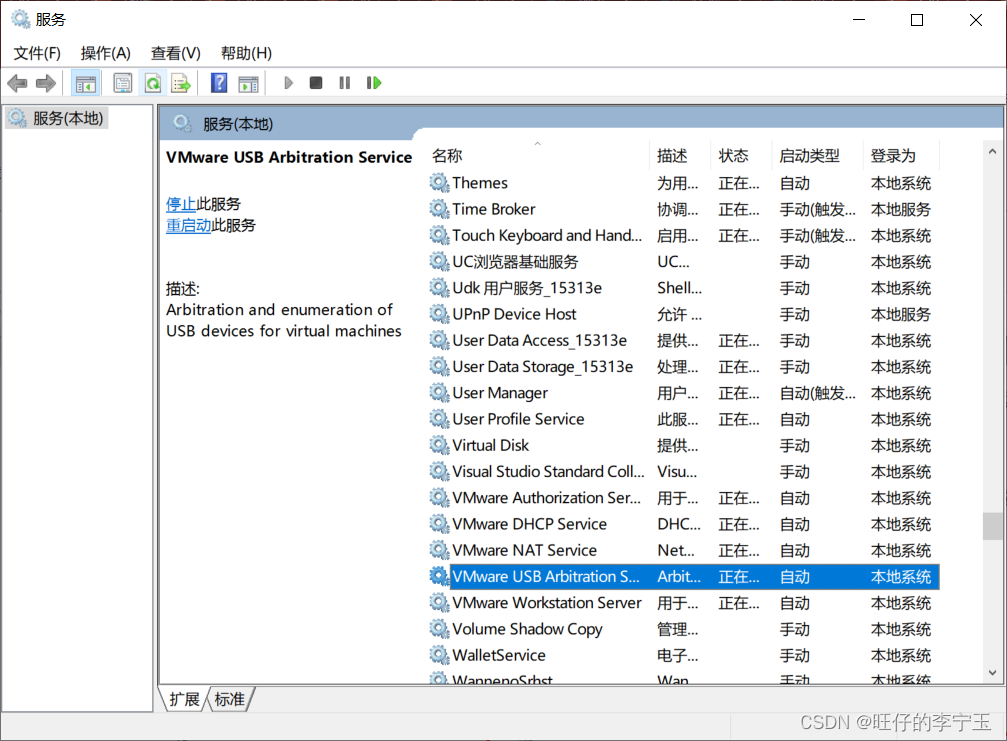Click the gear icon beside User Profile Service

(x=439, y=419)
